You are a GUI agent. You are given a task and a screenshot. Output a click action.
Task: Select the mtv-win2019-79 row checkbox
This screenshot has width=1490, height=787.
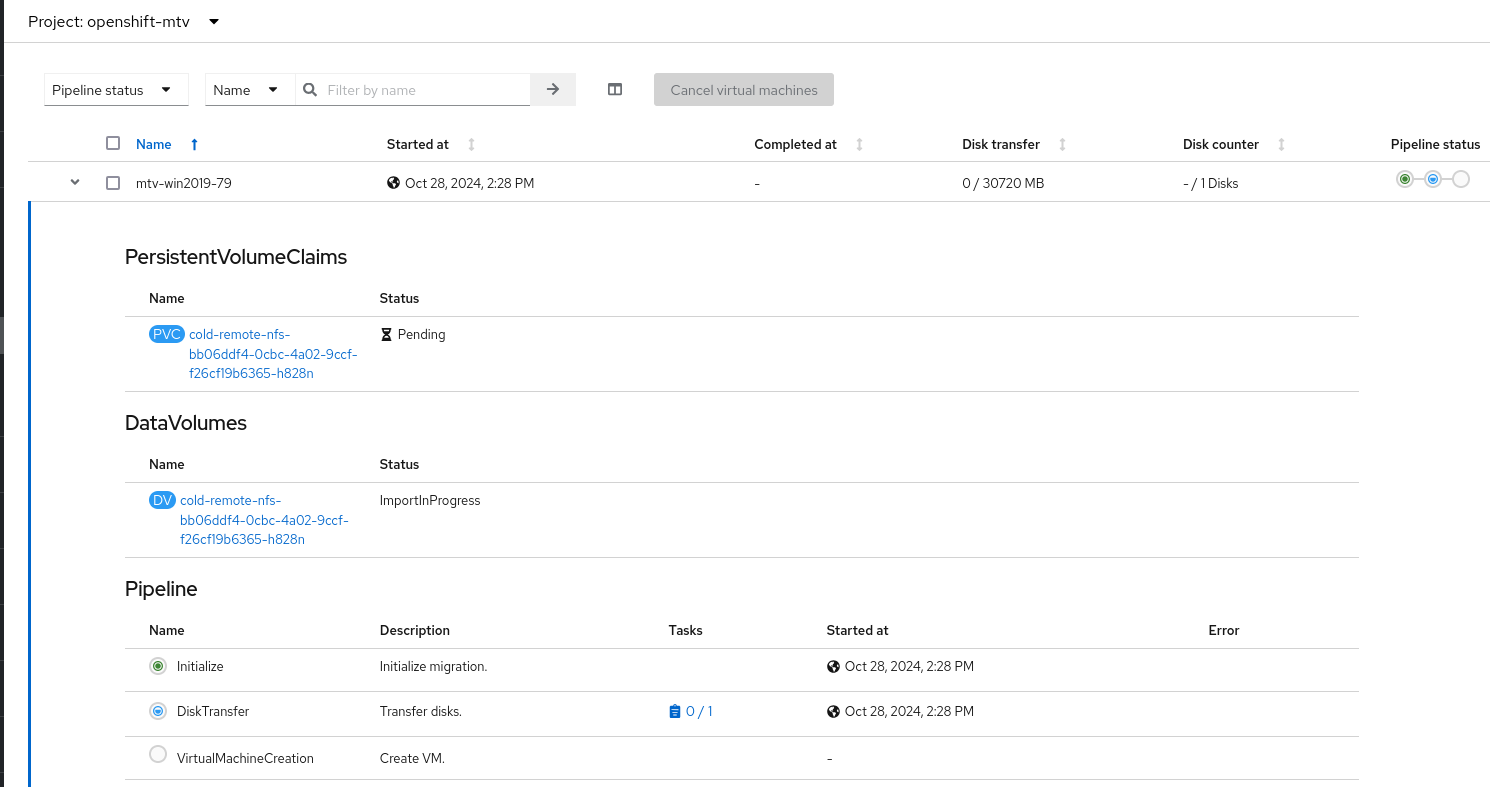[x=113, y=183]
